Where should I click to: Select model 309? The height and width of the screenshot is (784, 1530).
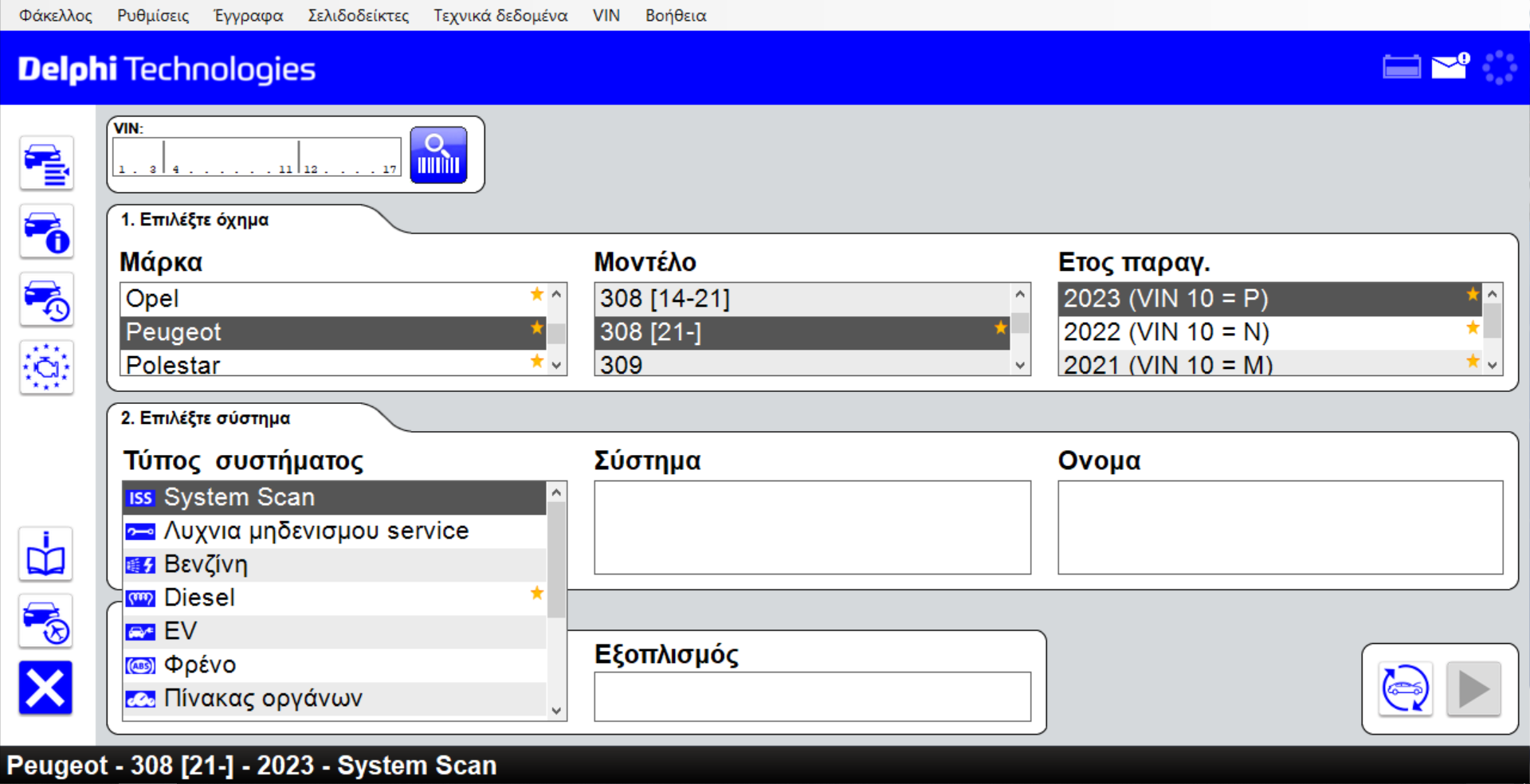pyautogui.click(x=802, y=364)
